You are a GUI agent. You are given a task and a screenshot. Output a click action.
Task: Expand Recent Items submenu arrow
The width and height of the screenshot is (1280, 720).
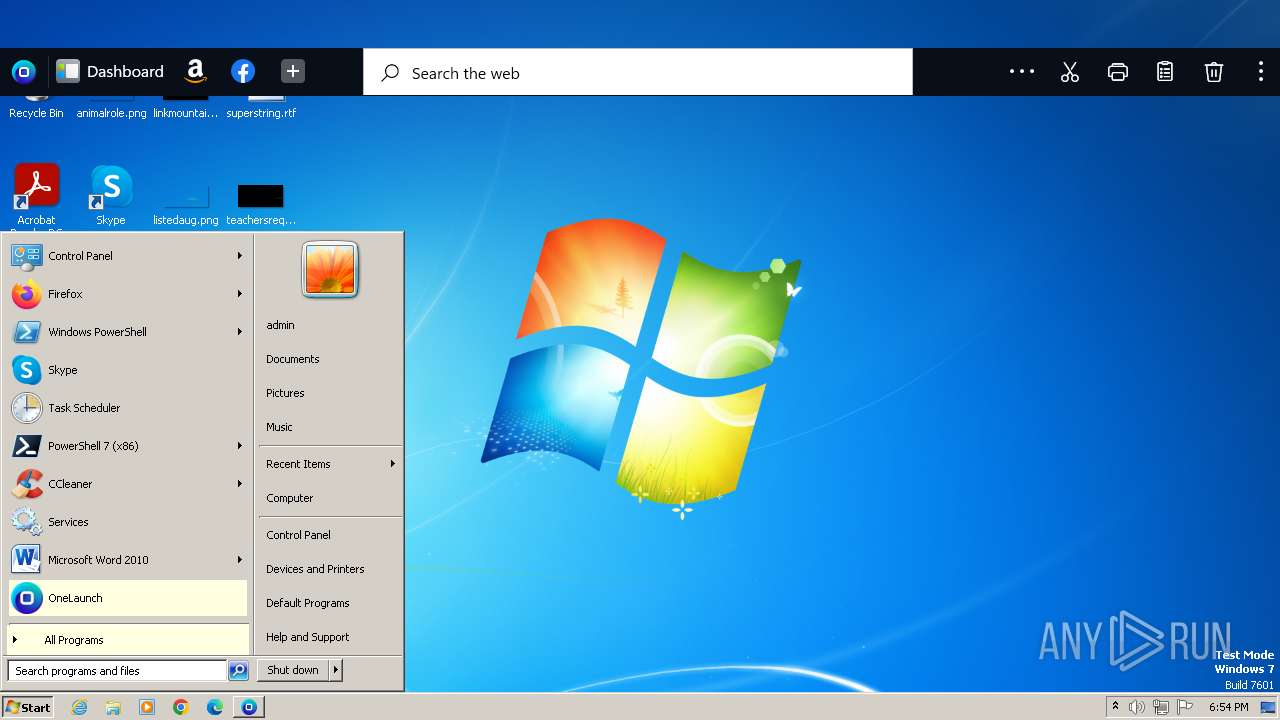pos(393,464)
